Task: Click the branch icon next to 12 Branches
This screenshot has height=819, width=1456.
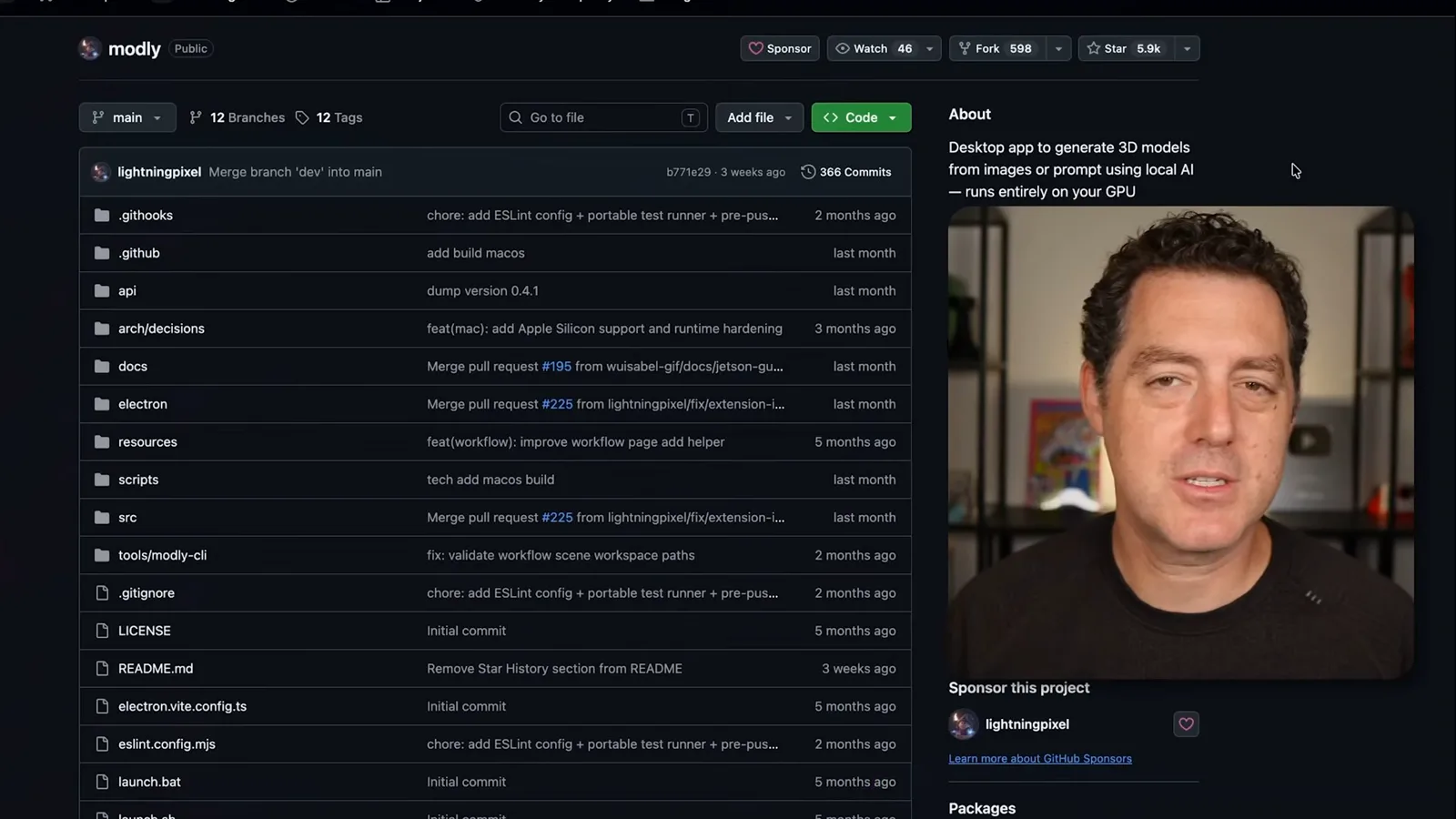Action: coord(196,117)
